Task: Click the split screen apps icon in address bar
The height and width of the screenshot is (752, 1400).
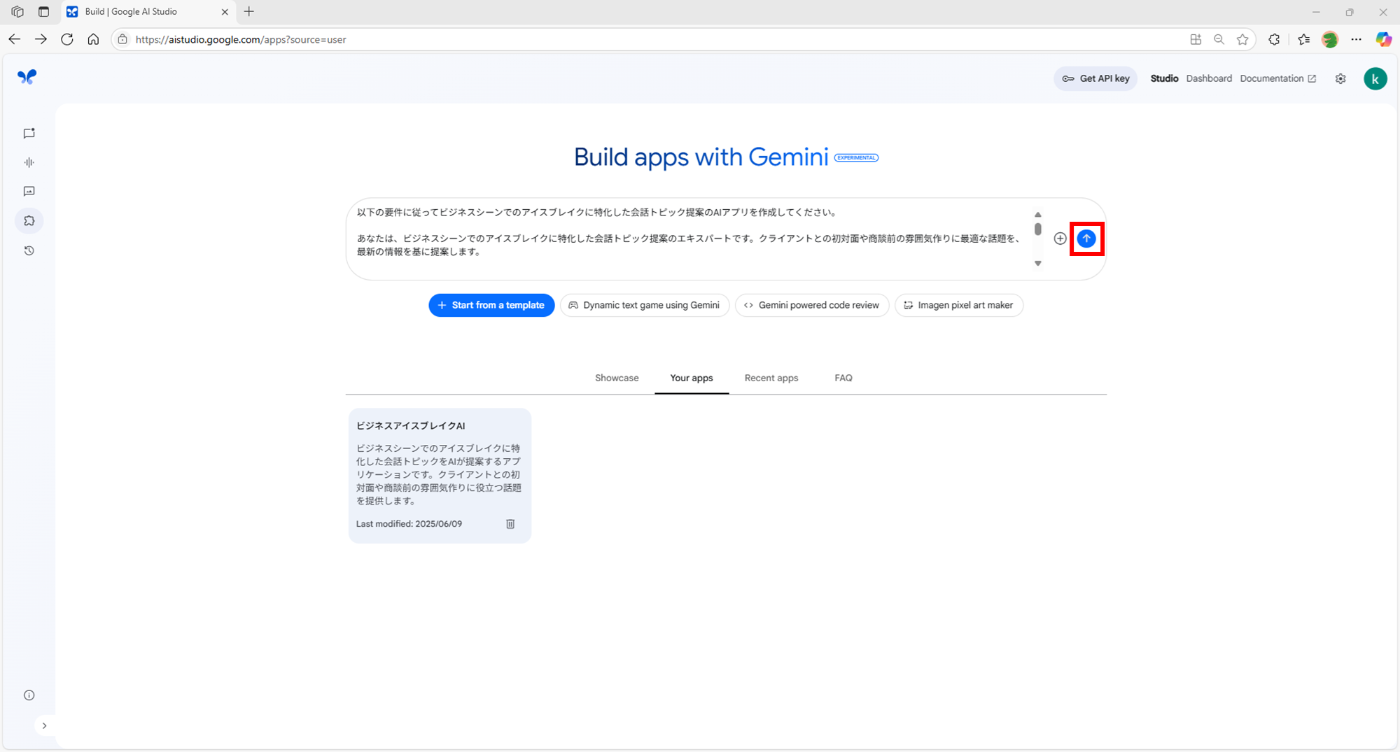Action: [x=1195, y=39]
